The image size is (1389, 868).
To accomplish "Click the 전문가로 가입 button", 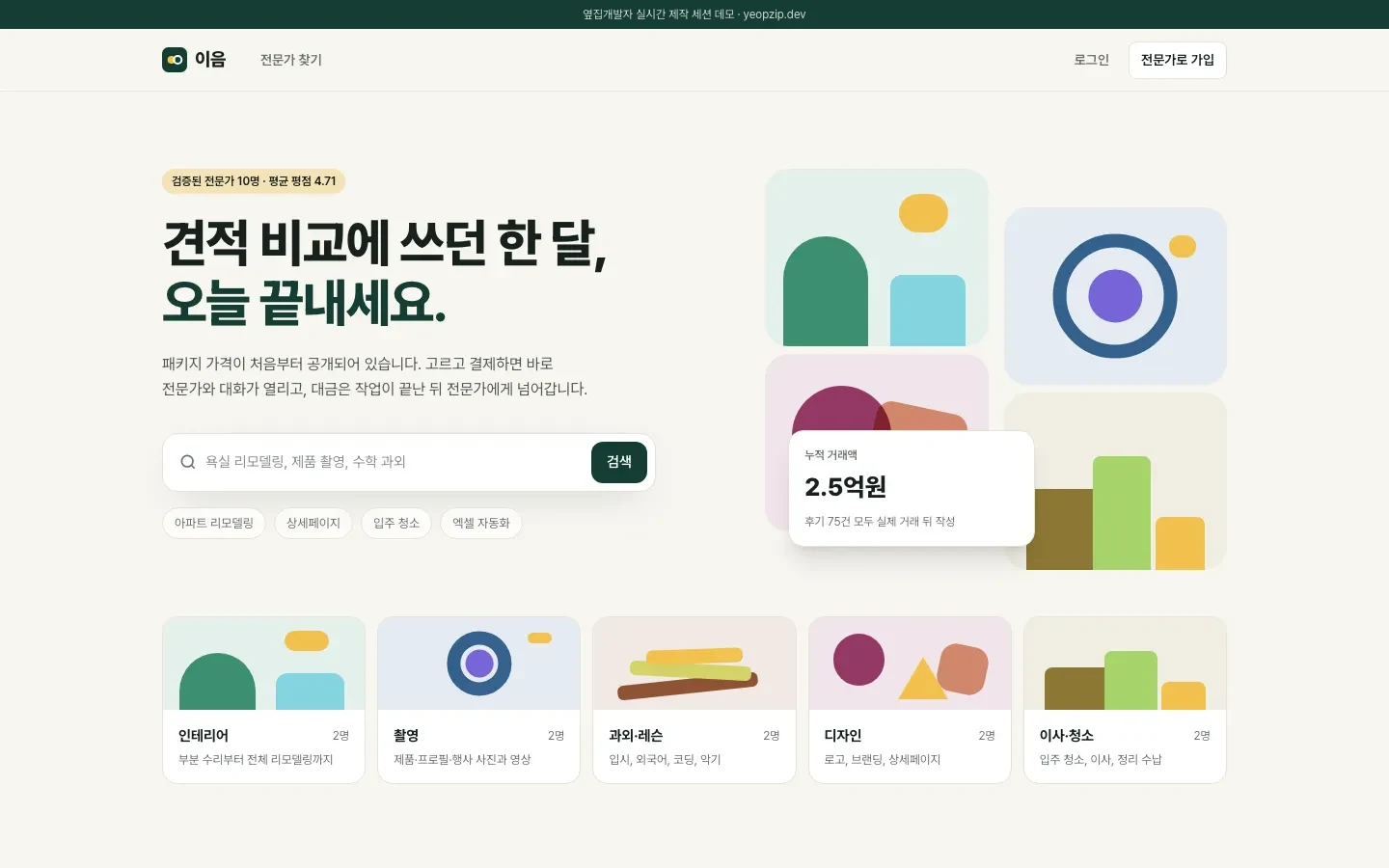I will pyautogui.click(x=1178, y=60).
